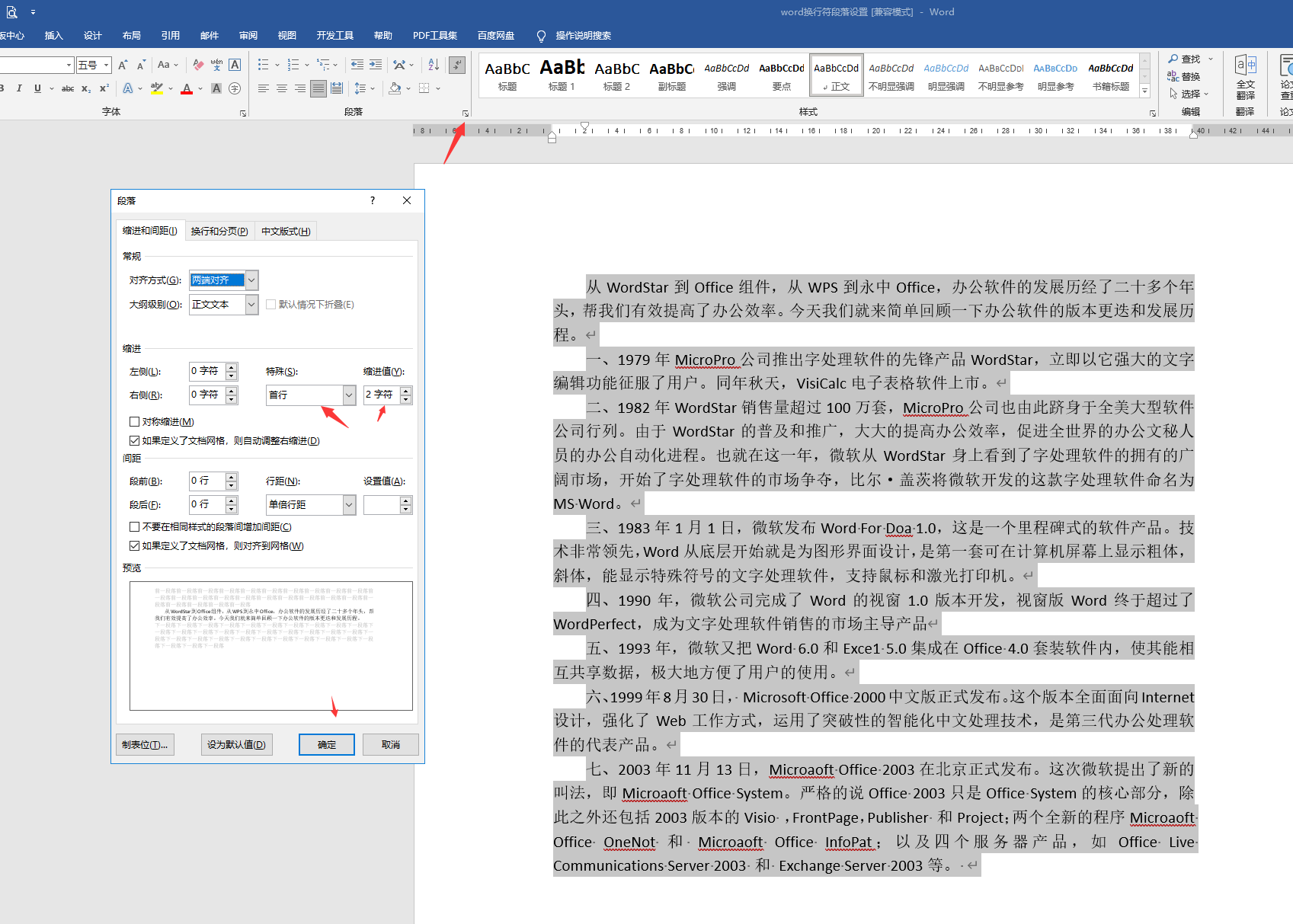Open line spacing dropdown in ribbon

coord(365,88)
